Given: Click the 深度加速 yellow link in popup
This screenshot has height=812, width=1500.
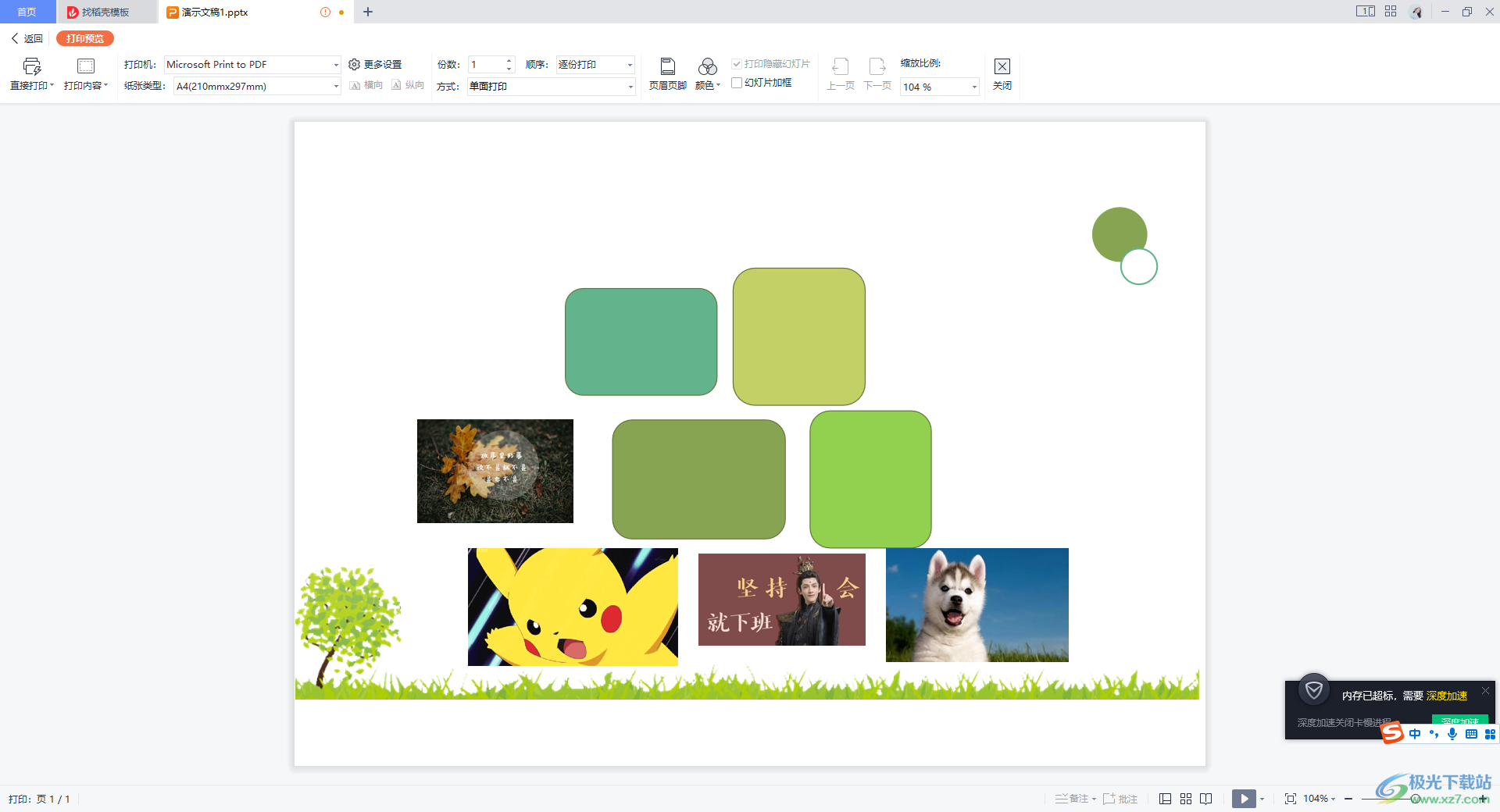Looking at the screenshot, I should 1447,696.
